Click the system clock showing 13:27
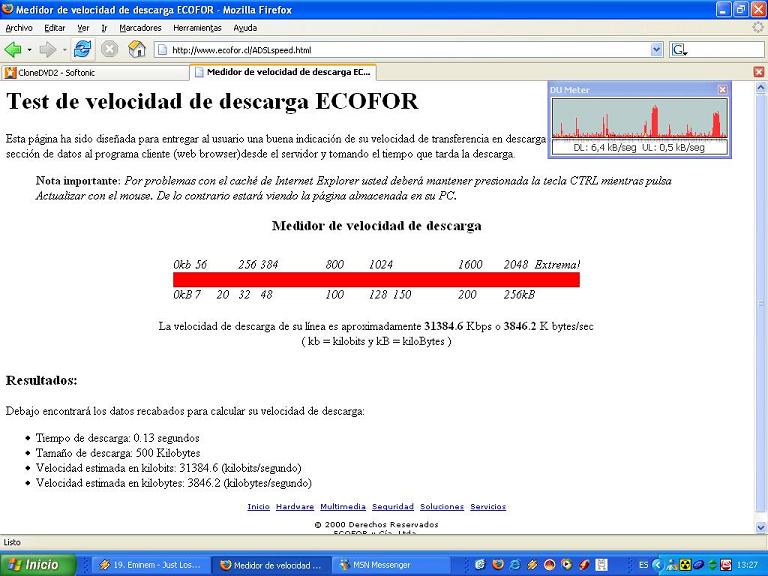 [746, 565]
